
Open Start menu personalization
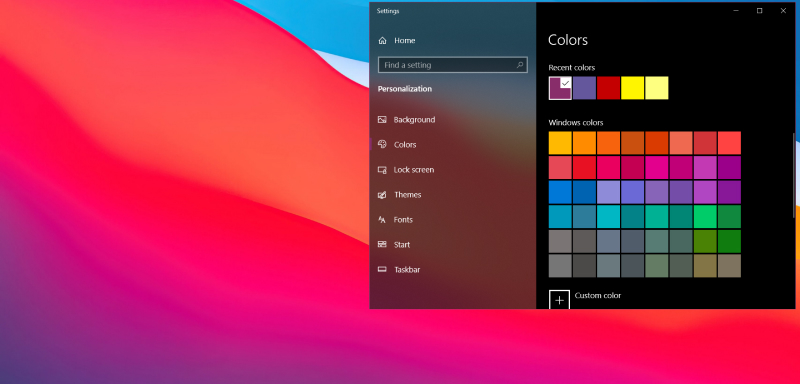click(393, 245)
